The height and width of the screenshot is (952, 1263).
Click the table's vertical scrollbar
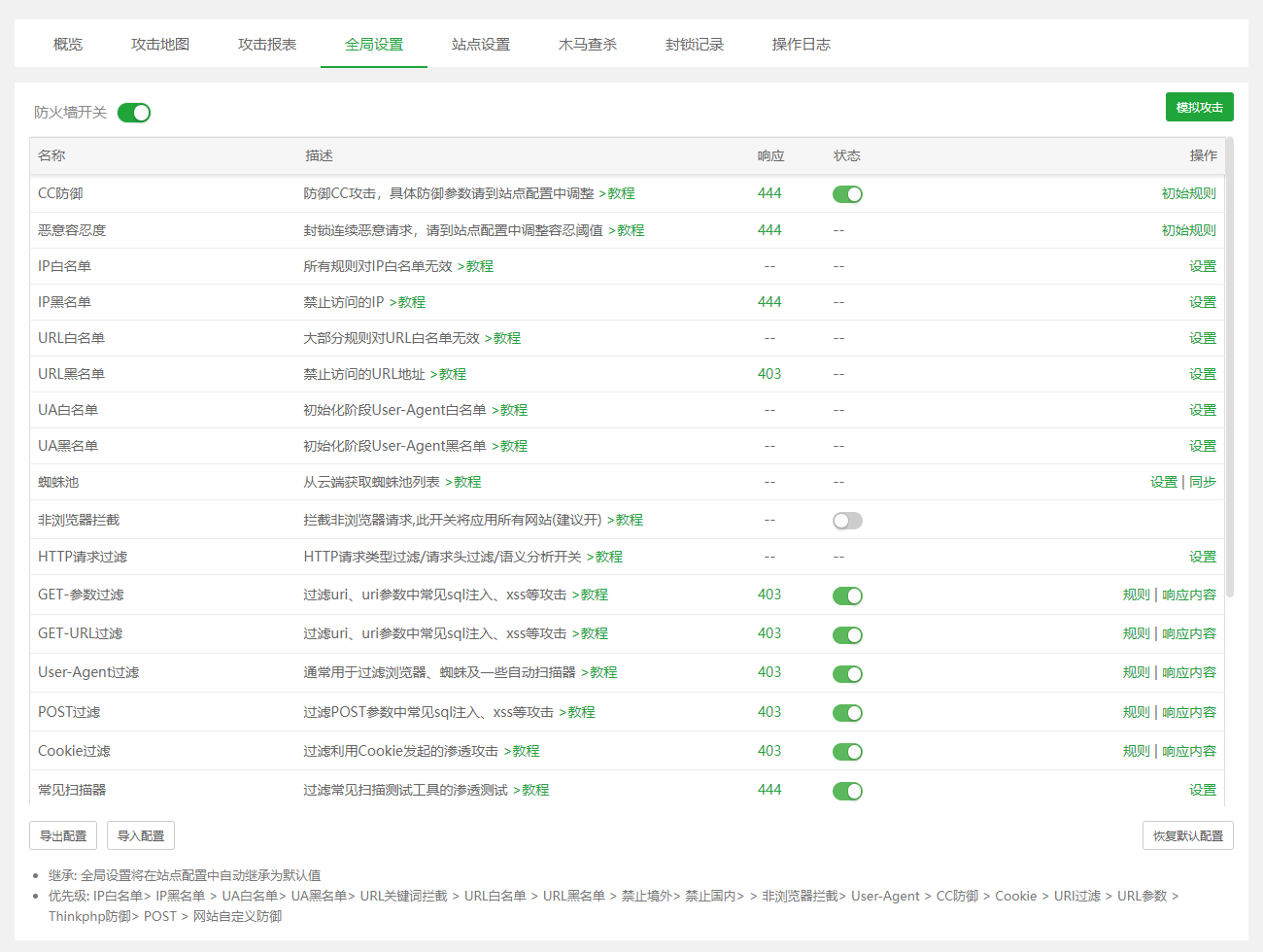(1230, 369)
